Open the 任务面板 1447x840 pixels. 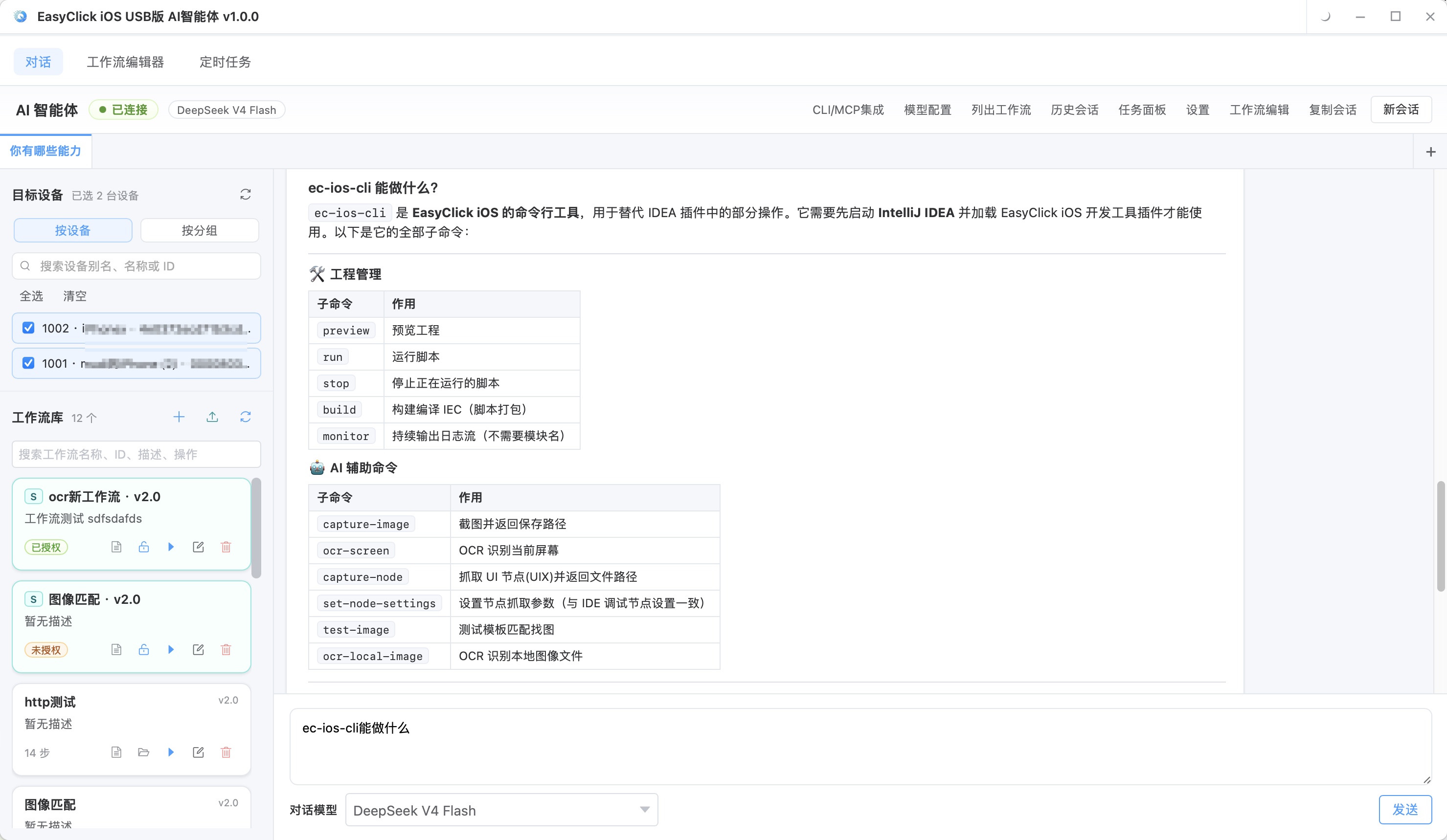[x=1142, y=110]
